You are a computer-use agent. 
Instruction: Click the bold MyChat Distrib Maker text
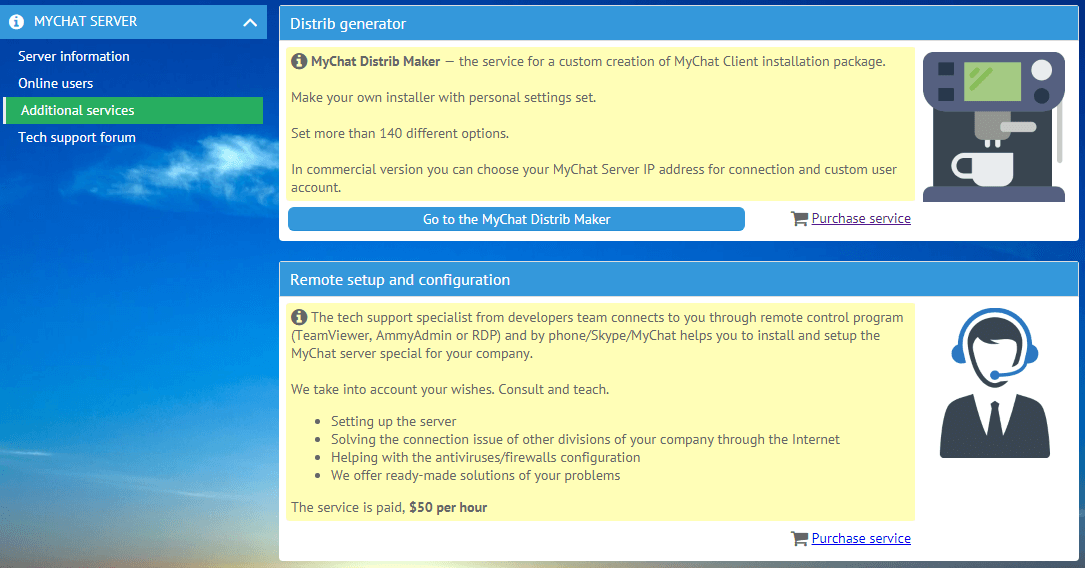click(x=375, y=62)
